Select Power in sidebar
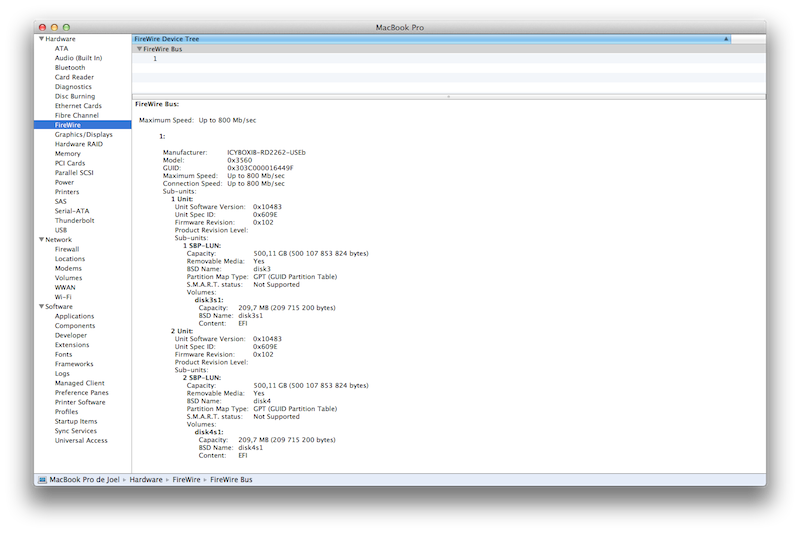Image resolution: width=800 pixels, height=533 pixels. [64, 182]
